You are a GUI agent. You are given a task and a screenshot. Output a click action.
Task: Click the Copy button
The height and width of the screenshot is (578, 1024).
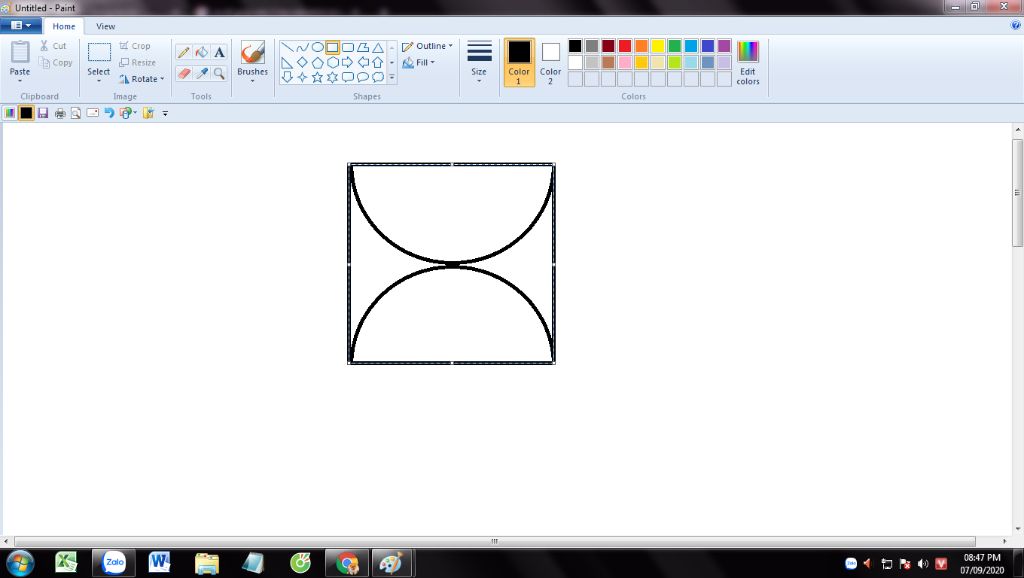[56, 63]
